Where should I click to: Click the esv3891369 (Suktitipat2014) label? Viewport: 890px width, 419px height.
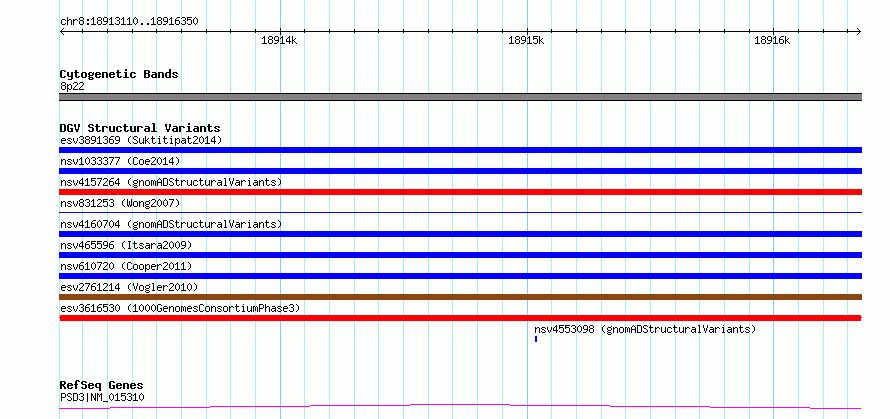141,140
